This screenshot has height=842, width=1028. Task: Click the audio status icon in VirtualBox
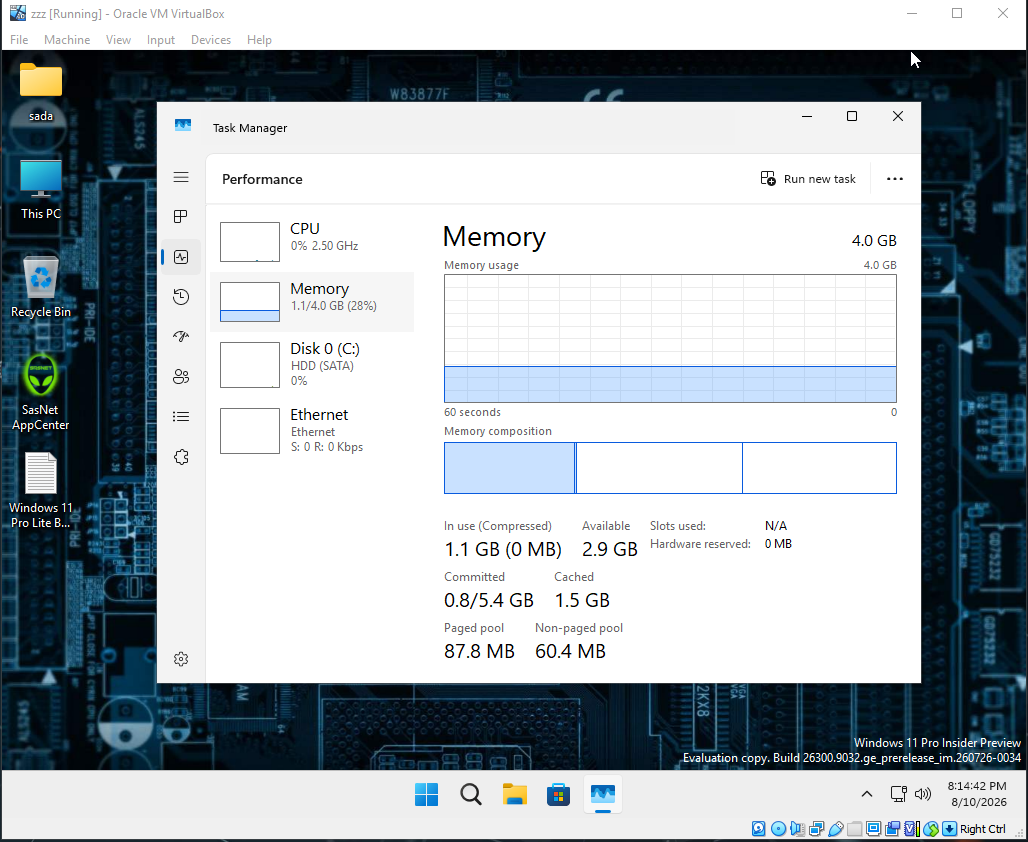pyautogui.click(x=797, y=829)
